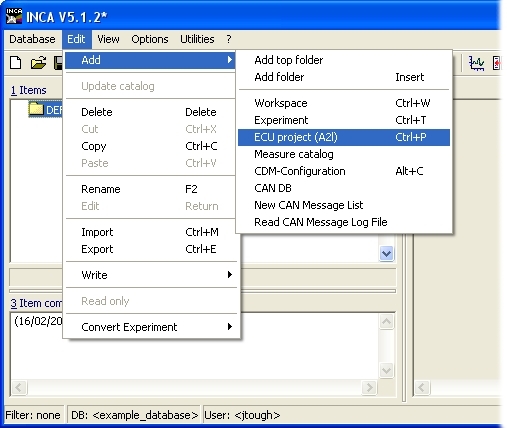Click scroll-down arrow in Item comment box

pos(386,370)
